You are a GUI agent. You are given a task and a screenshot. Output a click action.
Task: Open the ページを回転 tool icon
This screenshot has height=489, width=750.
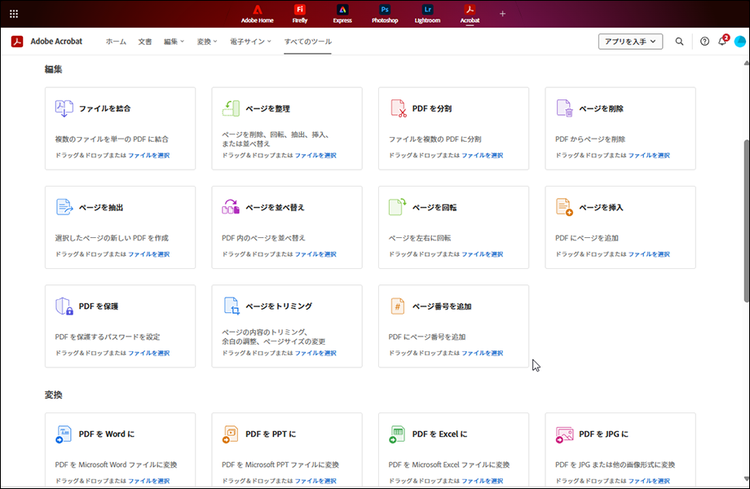(x=398, y=207)
